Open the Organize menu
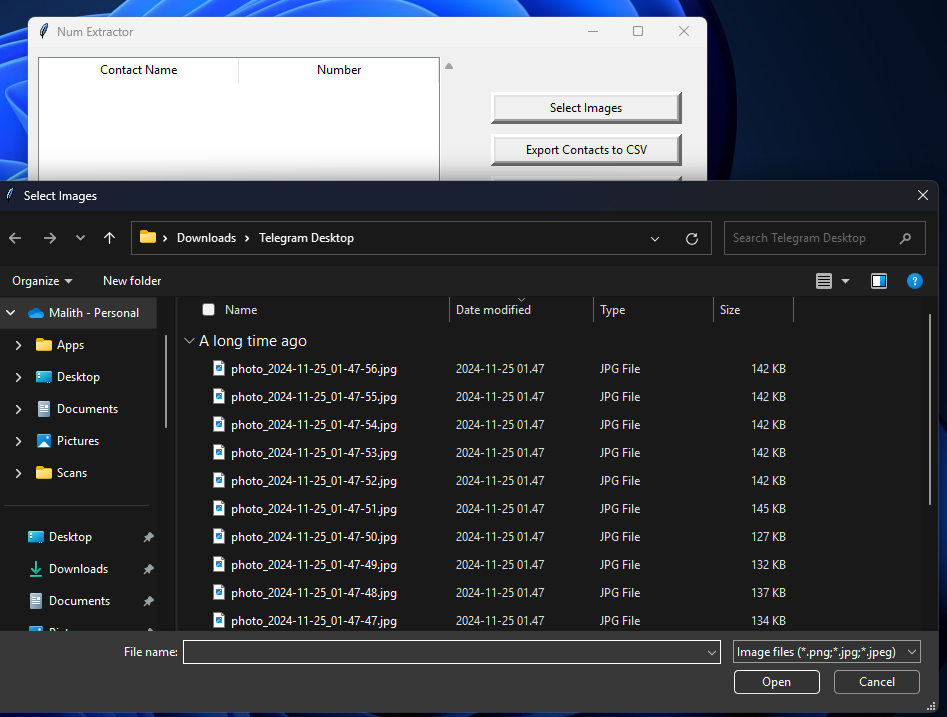The width and height of the screenshot is (947, 717). [42, 281]
